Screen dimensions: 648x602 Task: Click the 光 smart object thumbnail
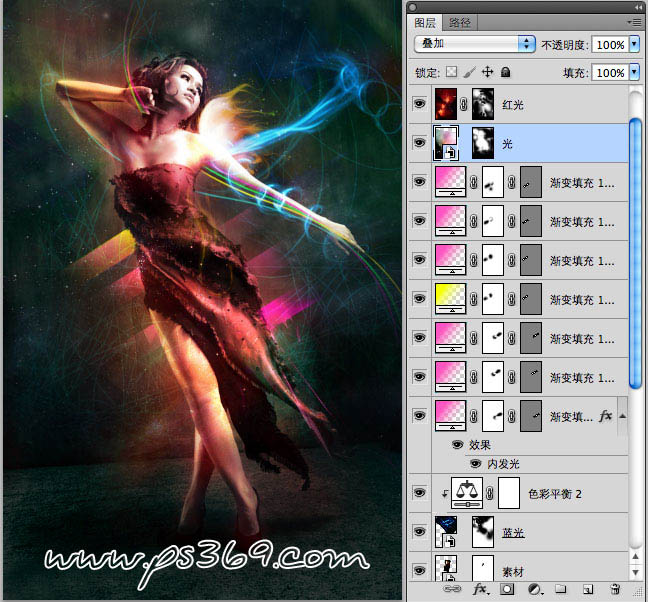446,143
